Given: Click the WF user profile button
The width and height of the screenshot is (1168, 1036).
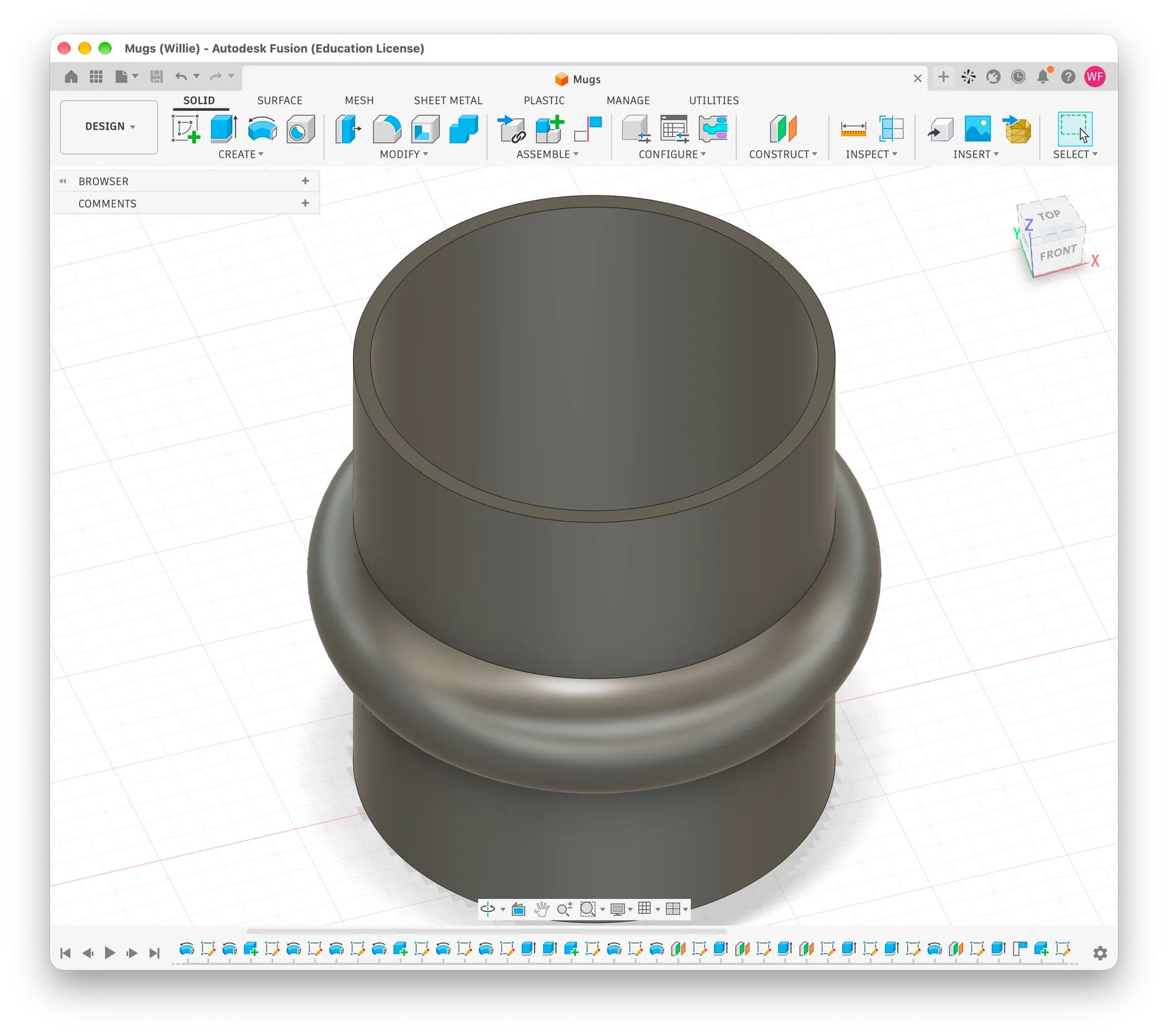Looking at the screenshot, I should [x=1095, y=77].
